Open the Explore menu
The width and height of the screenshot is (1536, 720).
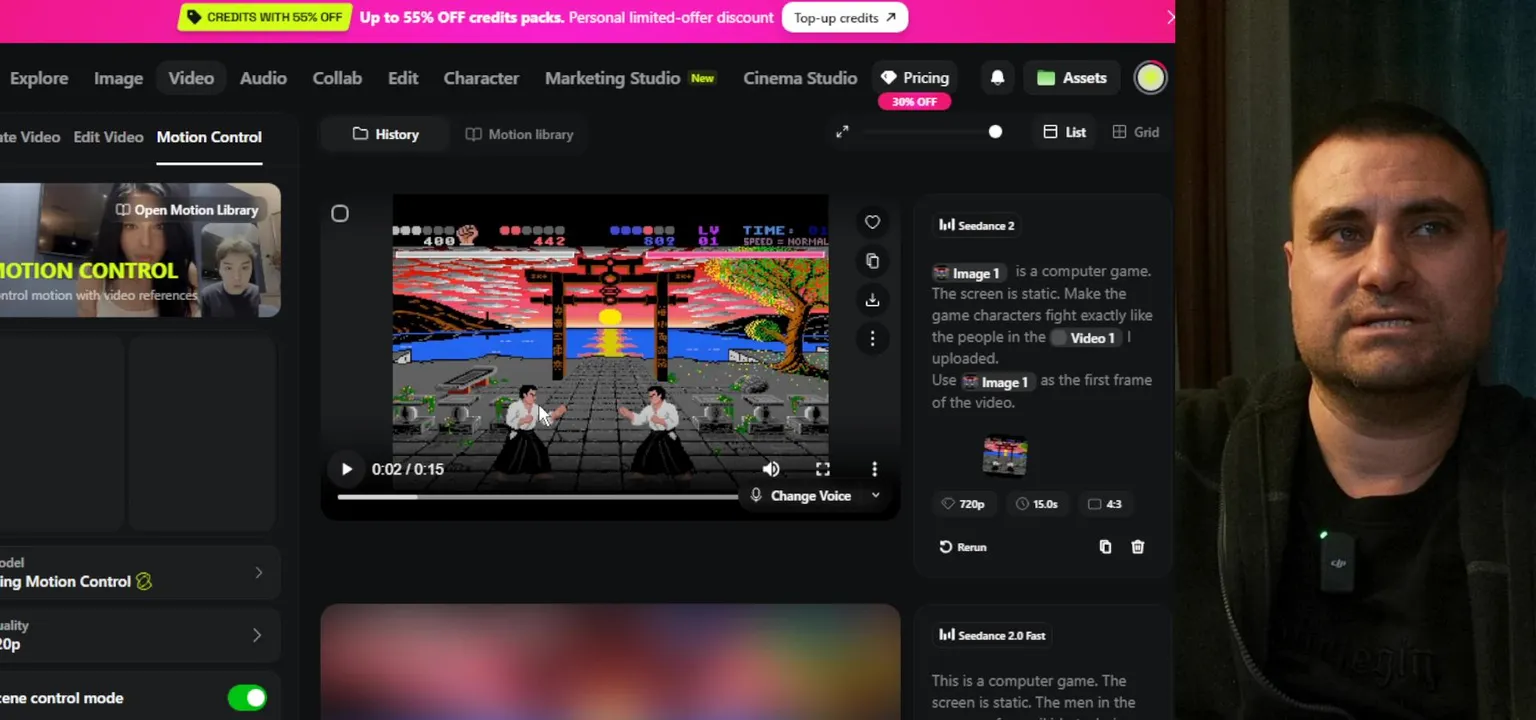pyautogui.click(x=39, y=78)
